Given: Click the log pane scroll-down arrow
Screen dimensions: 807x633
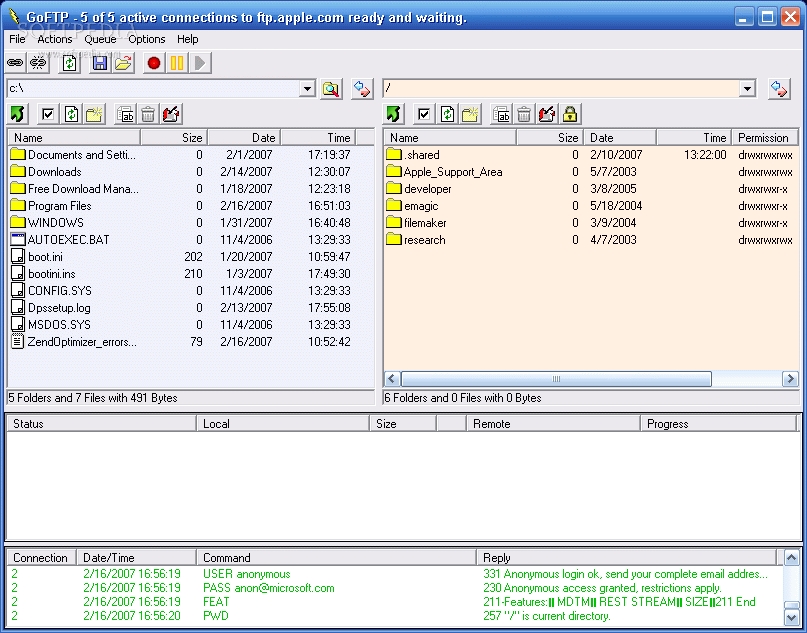Looking at the screenshot, I should click(791, 617).
